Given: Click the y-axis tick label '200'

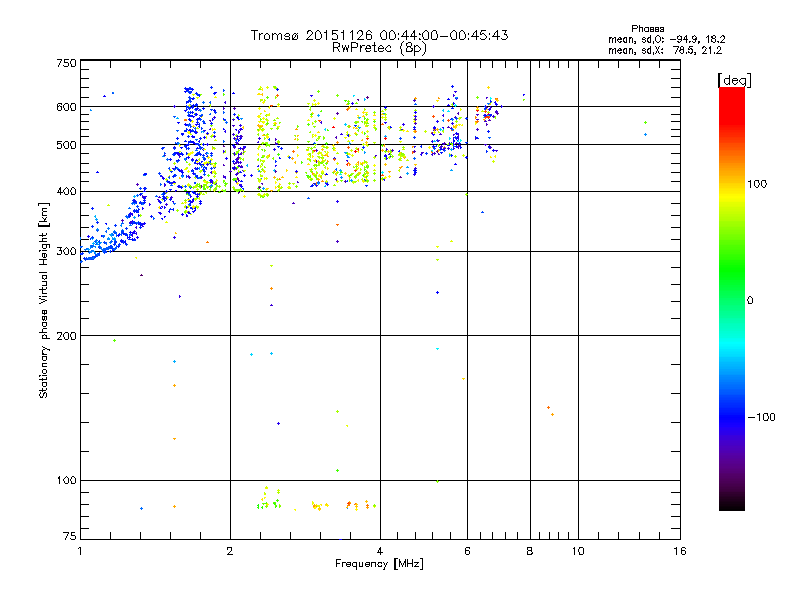Looking at the screenshot, I should point(66,336).
